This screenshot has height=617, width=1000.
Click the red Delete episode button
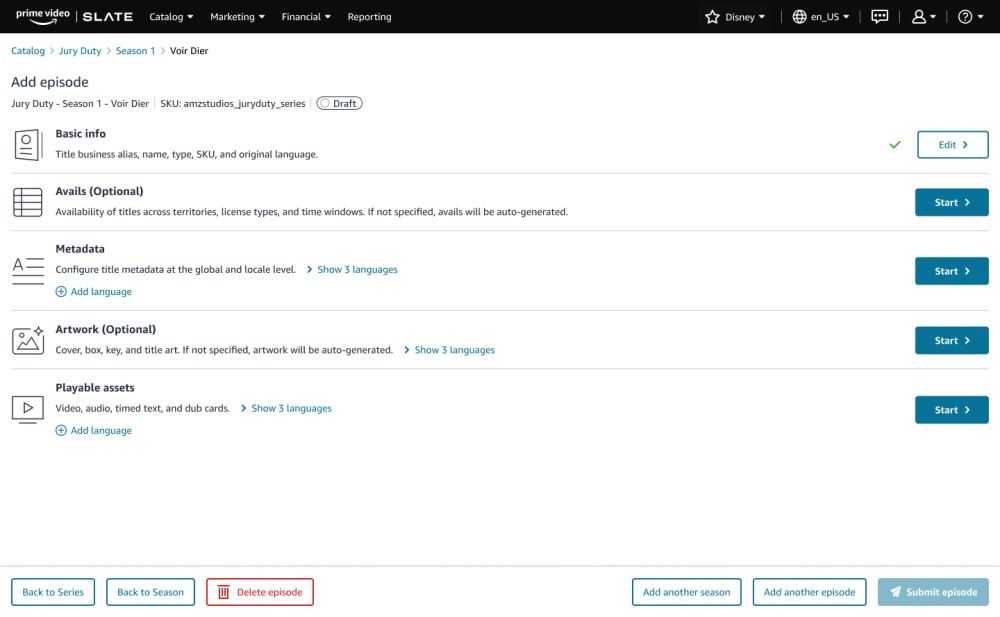260,592
